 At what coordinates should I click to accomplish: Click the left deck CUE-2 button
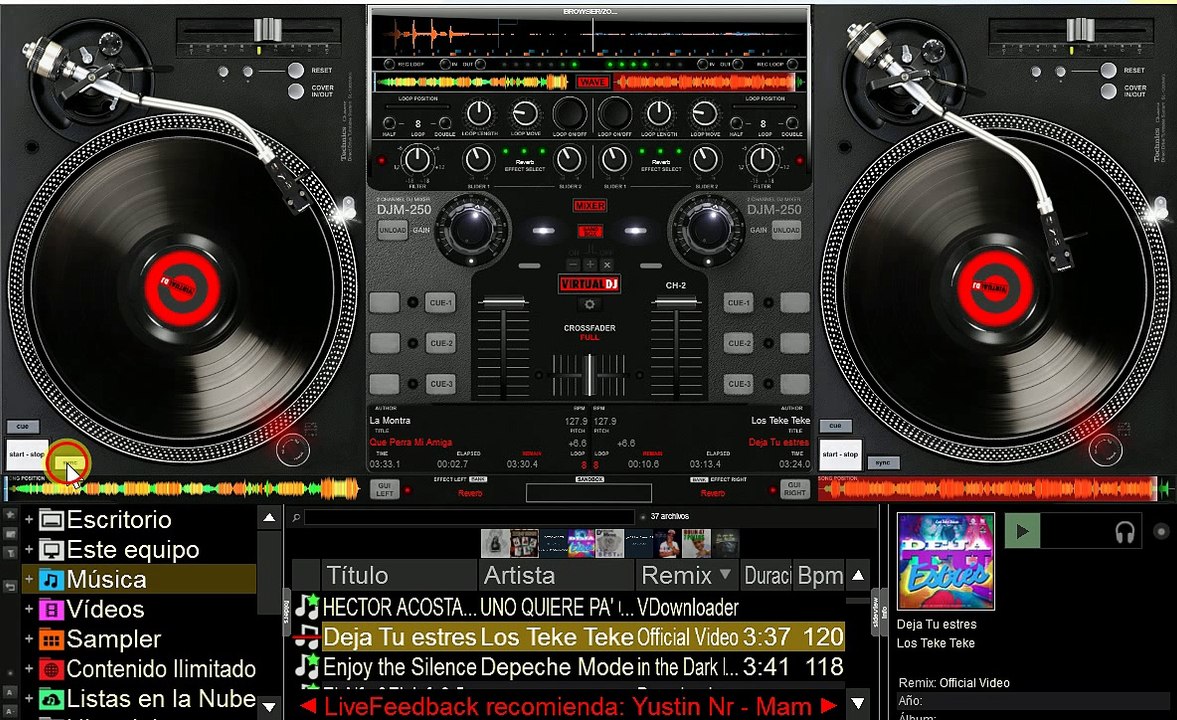441,343
